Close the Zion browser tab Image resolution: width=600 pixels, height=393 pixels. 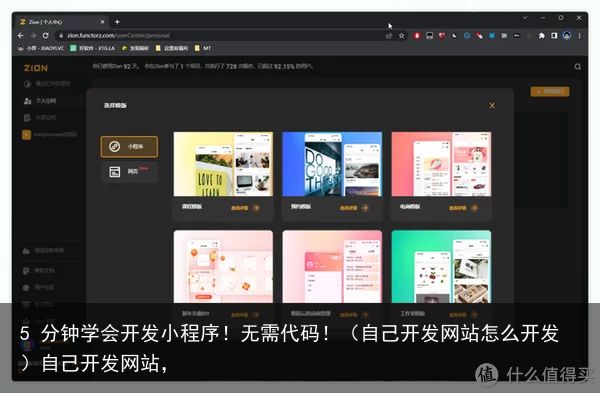point(102,22)
